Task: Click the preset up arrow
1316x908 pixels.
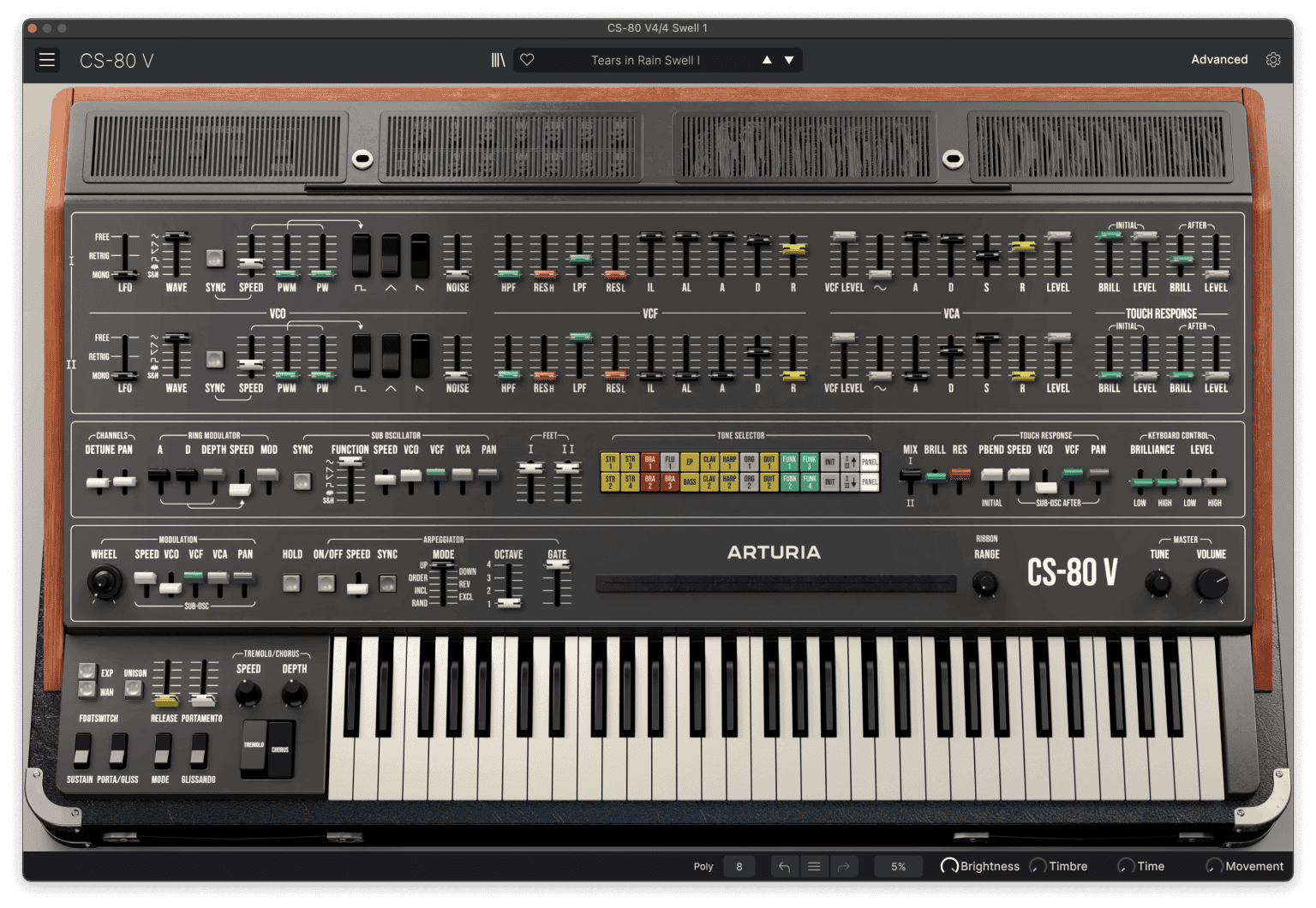Action: point(766,60)
